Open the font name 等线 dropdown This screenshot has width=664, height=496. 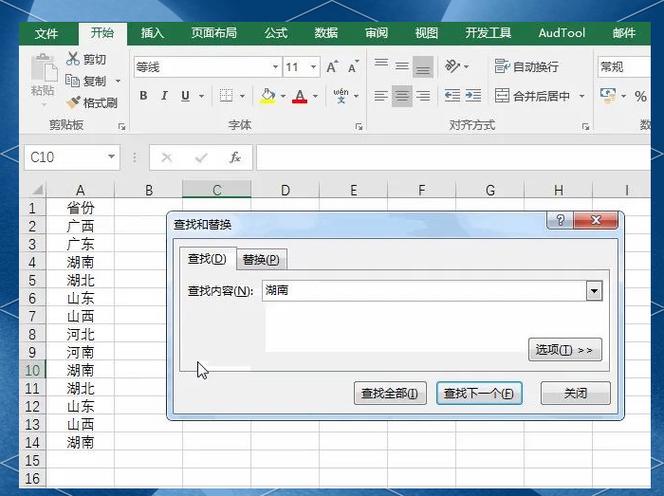click(275, 67)
